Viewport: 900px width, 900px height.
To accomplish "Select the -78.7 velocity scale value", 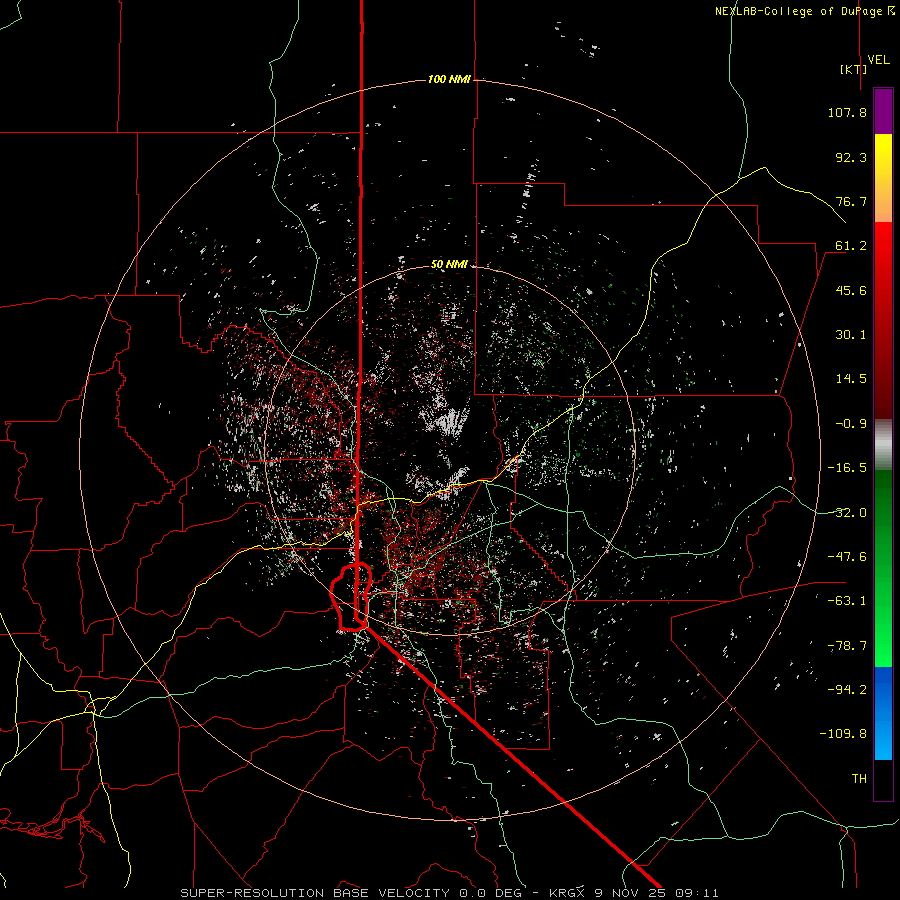I will (x=847, y=646).
